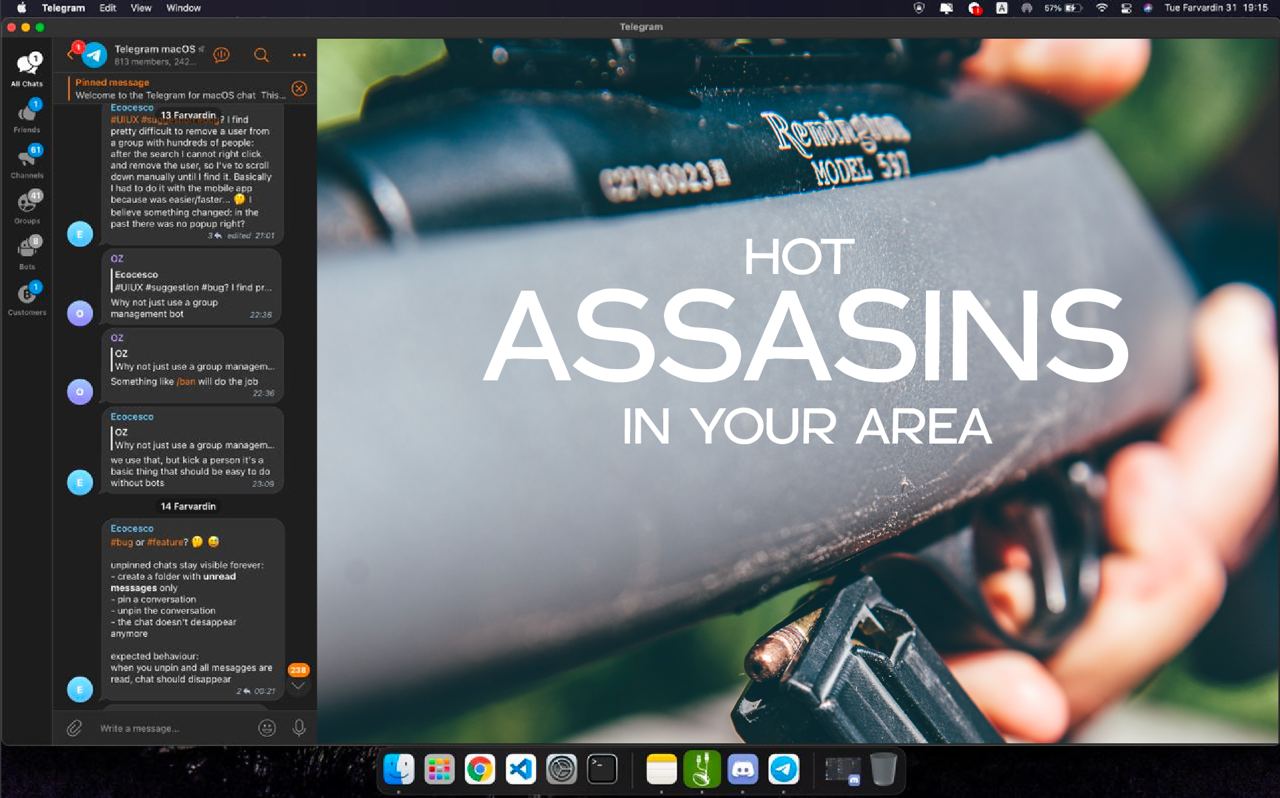Open the Customers chat folder

(27, 299)
